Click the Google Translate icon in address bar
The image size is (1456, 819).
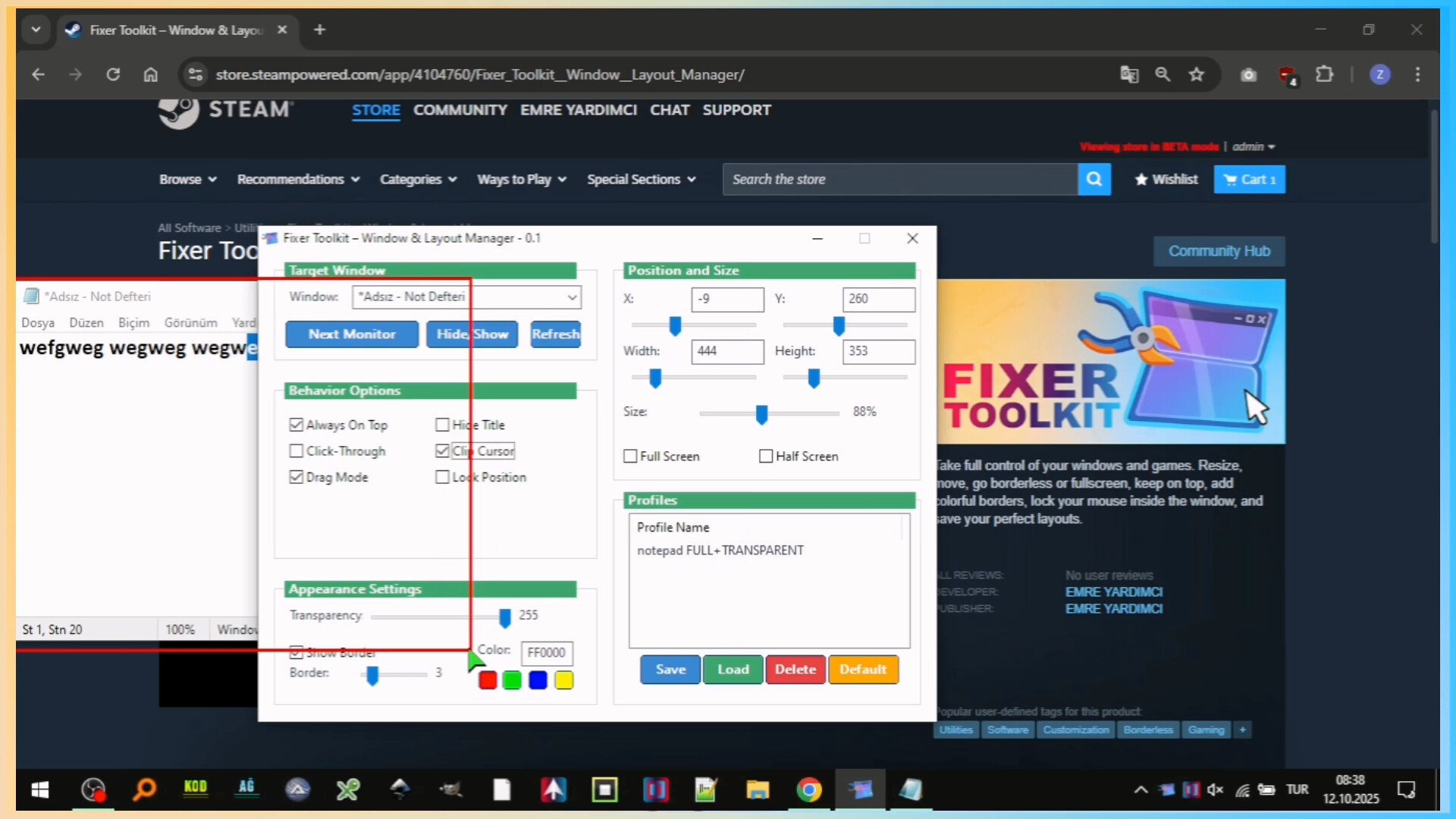tap(1129, 74)
